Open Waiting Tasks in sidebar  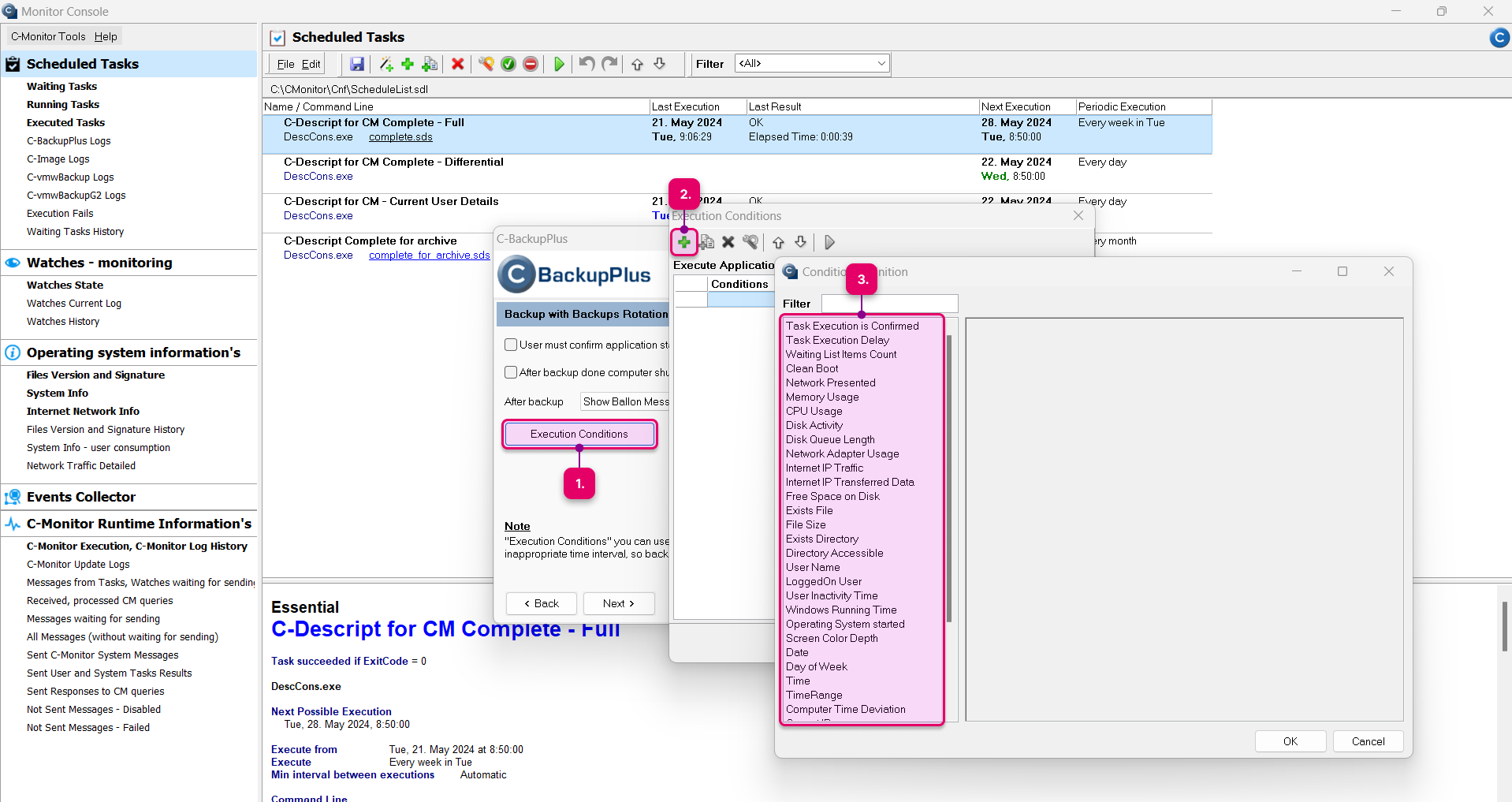pyautogui.click(x=61, y=86)
